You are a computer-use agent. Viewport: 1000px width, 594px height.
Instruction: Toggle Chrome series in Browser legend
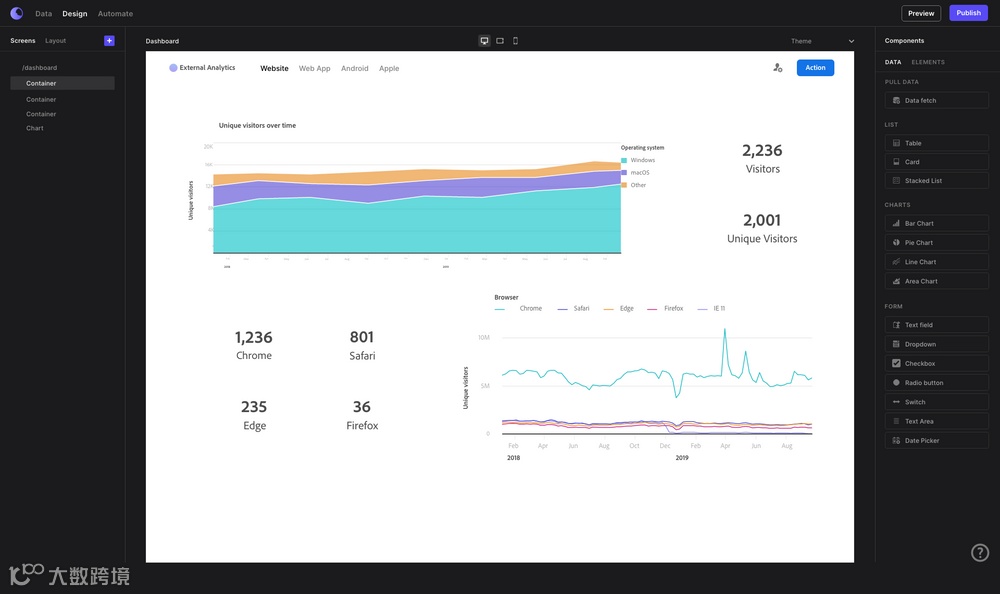(x=518, y=309)
